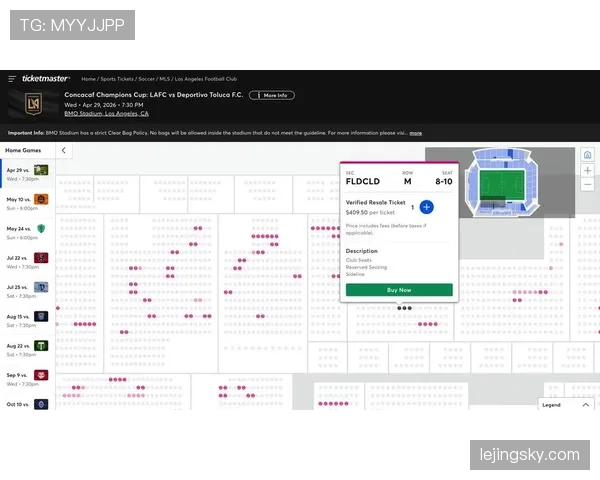Click the Sports Tickets breadcrumb
Screen dimensions: 600x480
117,79
